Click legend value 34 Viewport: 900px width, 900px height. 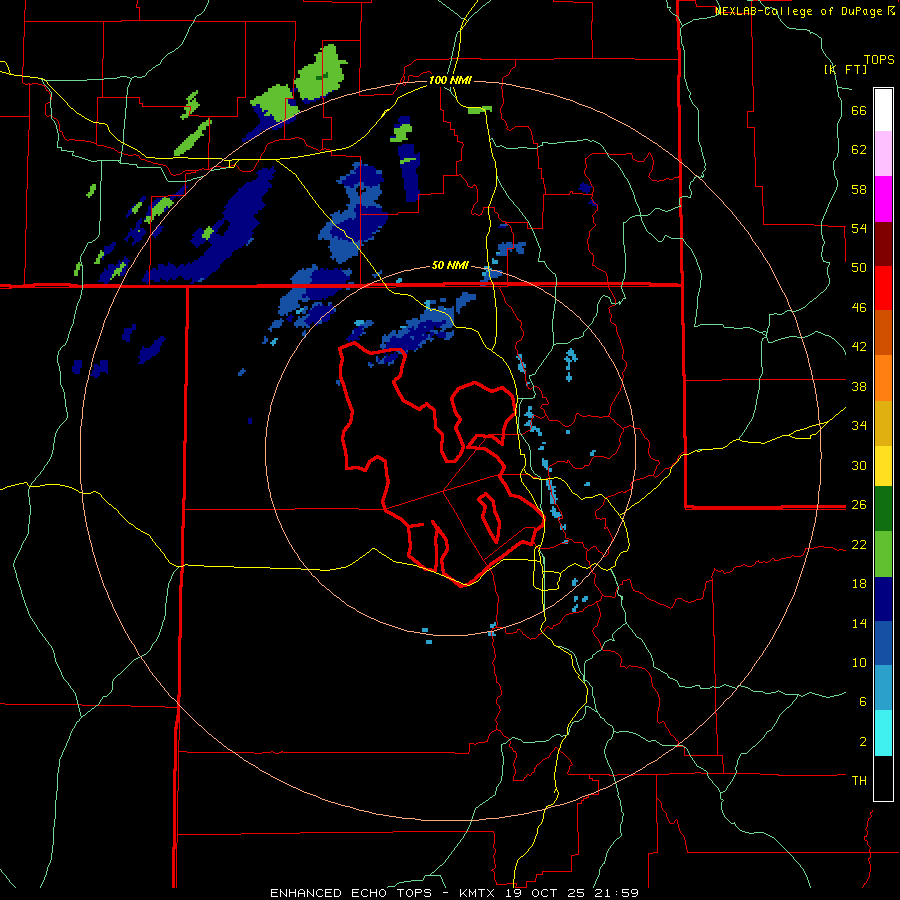click(859, 426)
